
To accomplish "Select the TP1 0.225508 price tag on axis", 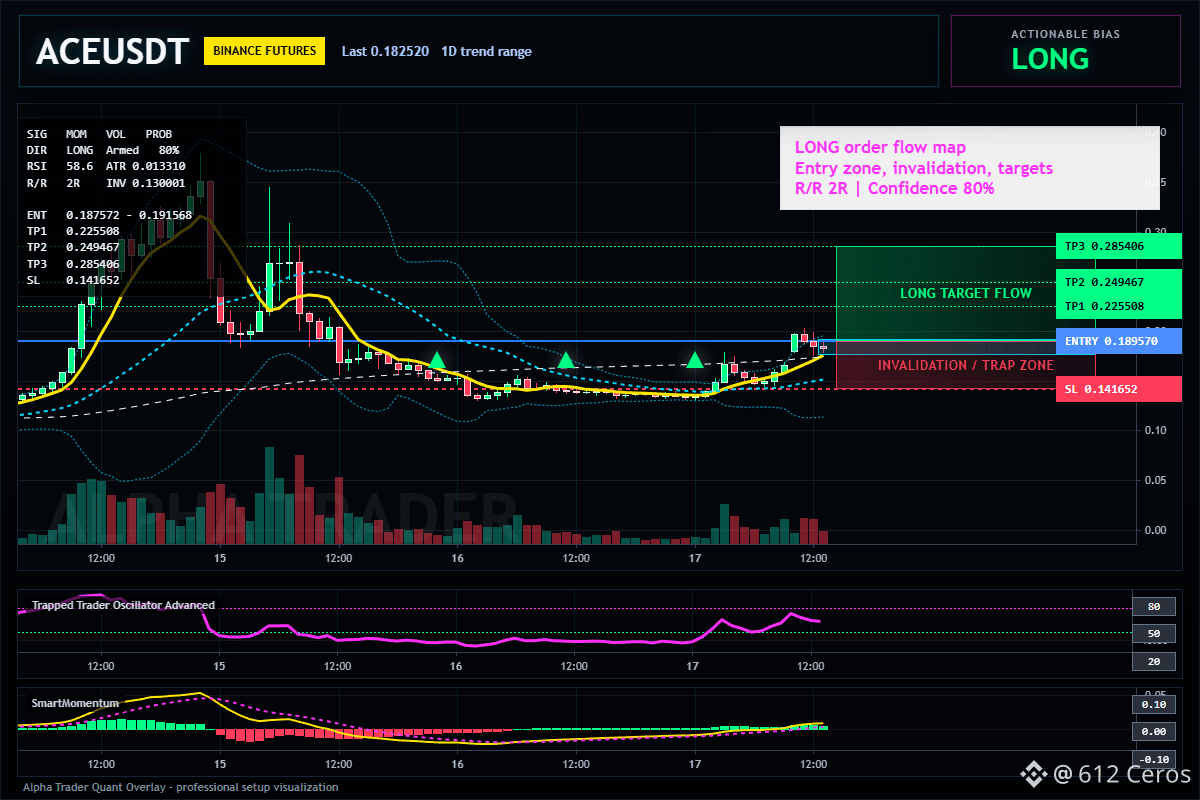I will pos(1118,306).
